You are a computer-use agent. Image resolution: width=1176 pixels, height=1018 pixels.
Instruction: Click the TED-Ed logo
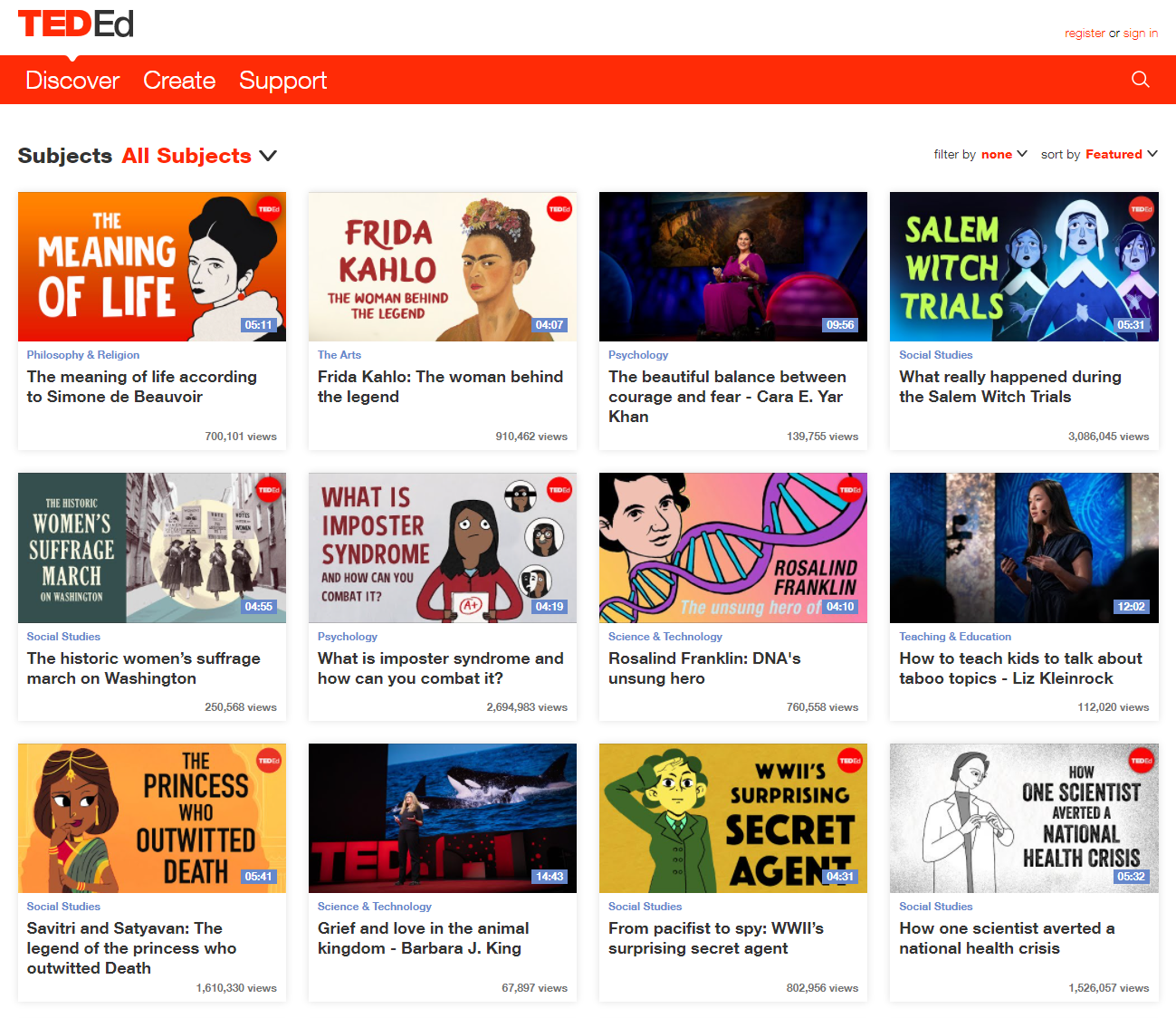click(76, 24)
